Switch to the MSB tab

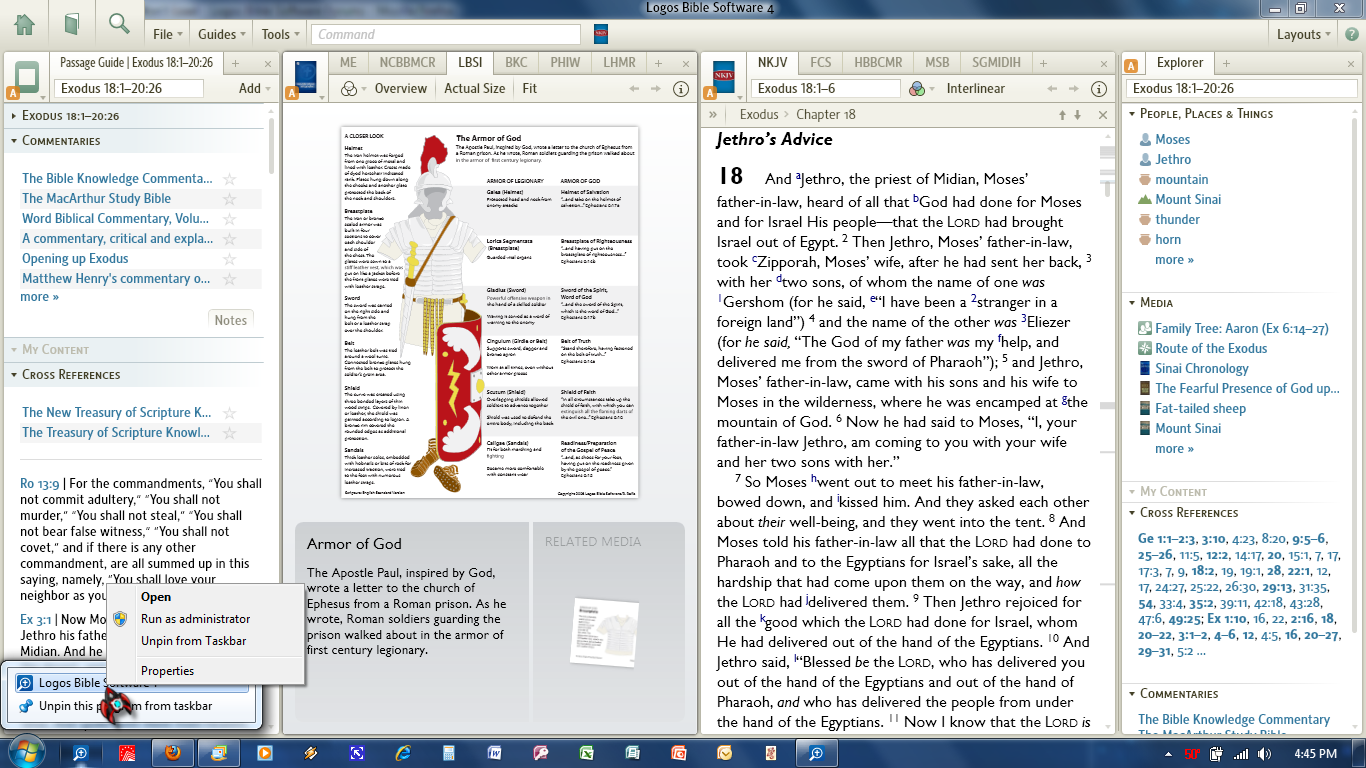pos(937,62)
